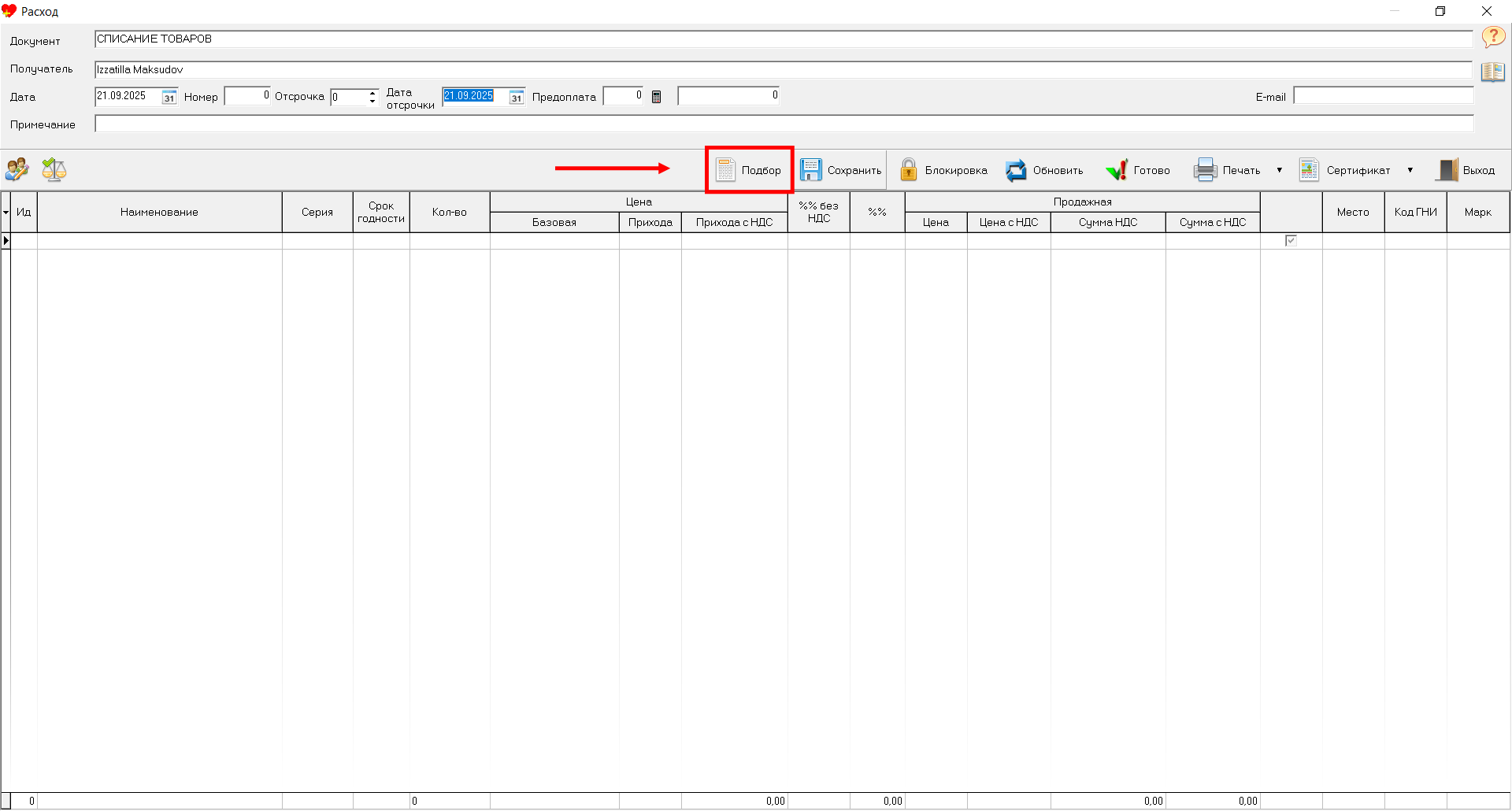Click the Продажная group header
Image resolution: width=1512 pixels, height=811 pixels.
(x=1083, y=202)
